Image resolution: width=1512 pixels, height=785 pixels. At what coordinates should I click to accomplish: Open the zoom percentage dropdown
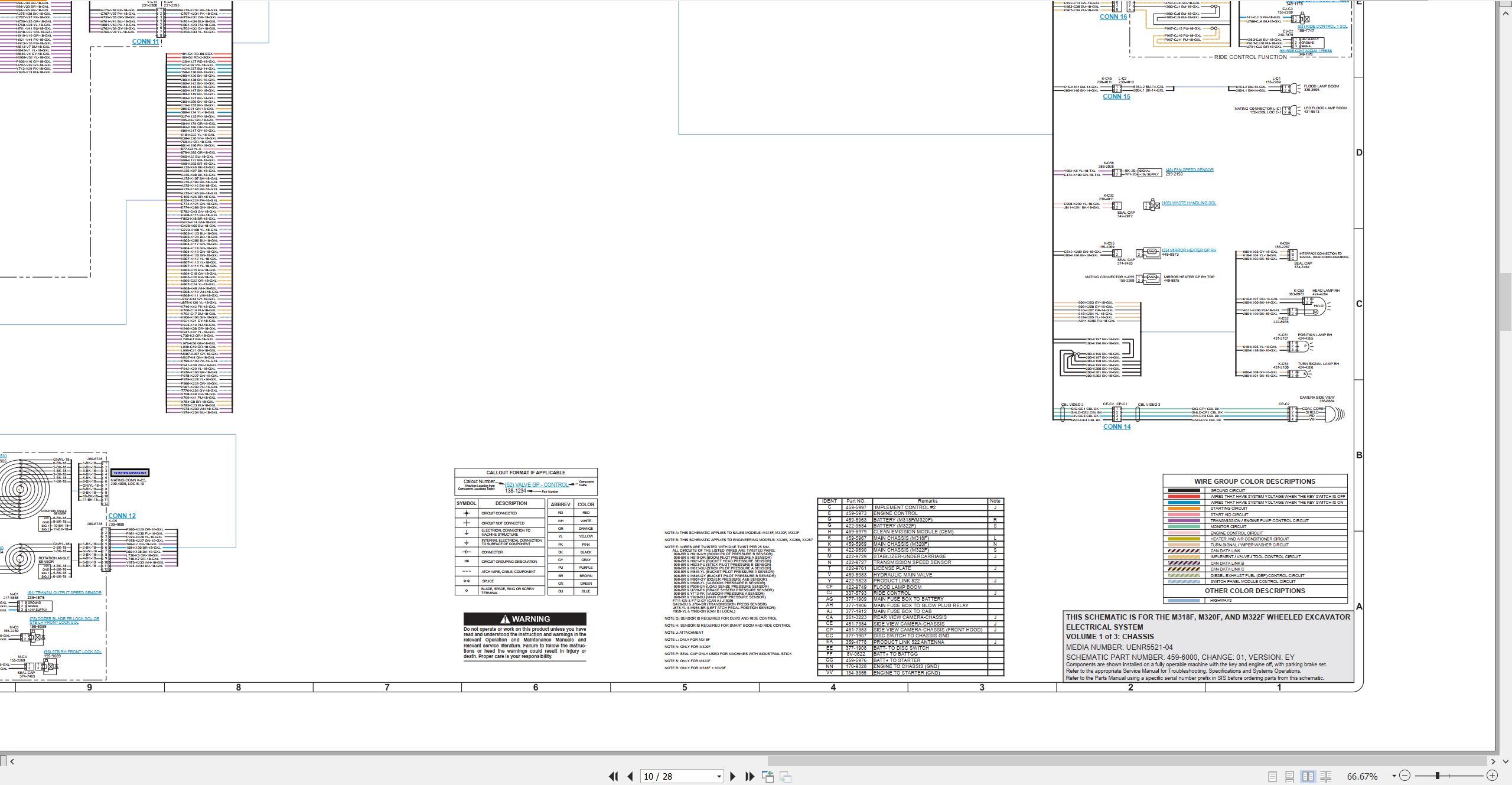tap(1394, 776)
